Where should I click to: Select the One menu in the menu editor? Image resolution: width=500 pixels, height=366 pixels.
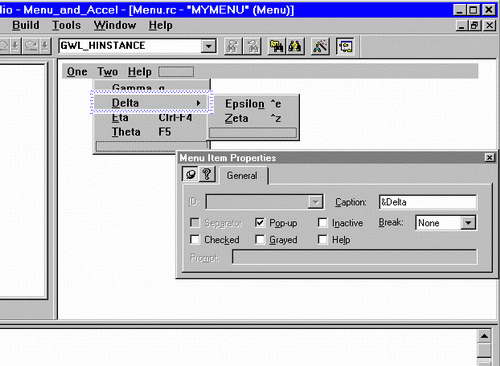click(x=77, y=72)
